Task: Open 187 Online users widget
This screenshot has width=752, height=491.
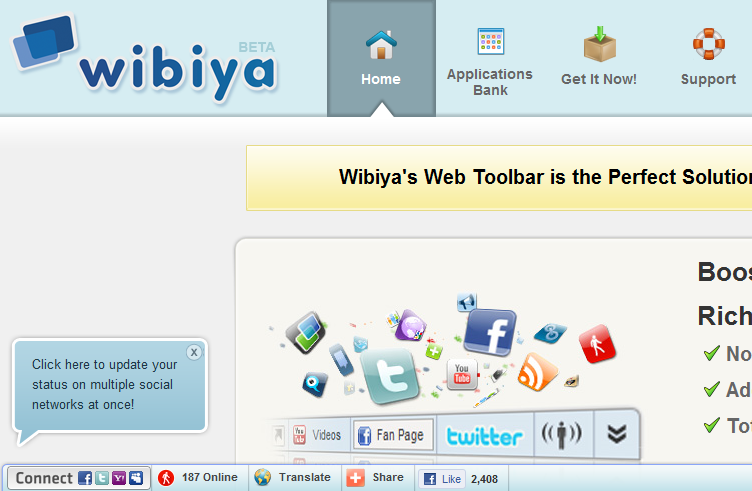Action: coord(198,478)
